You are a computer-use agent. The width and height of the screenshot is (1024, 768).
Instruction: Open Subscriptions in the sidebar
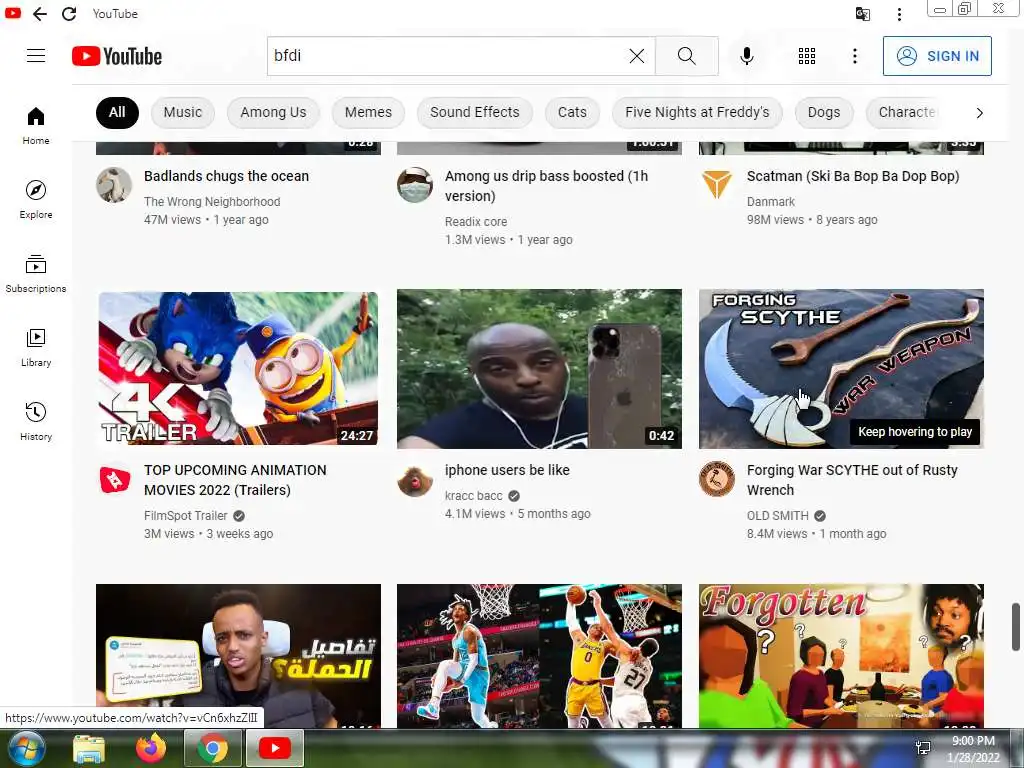coord(36,273)
